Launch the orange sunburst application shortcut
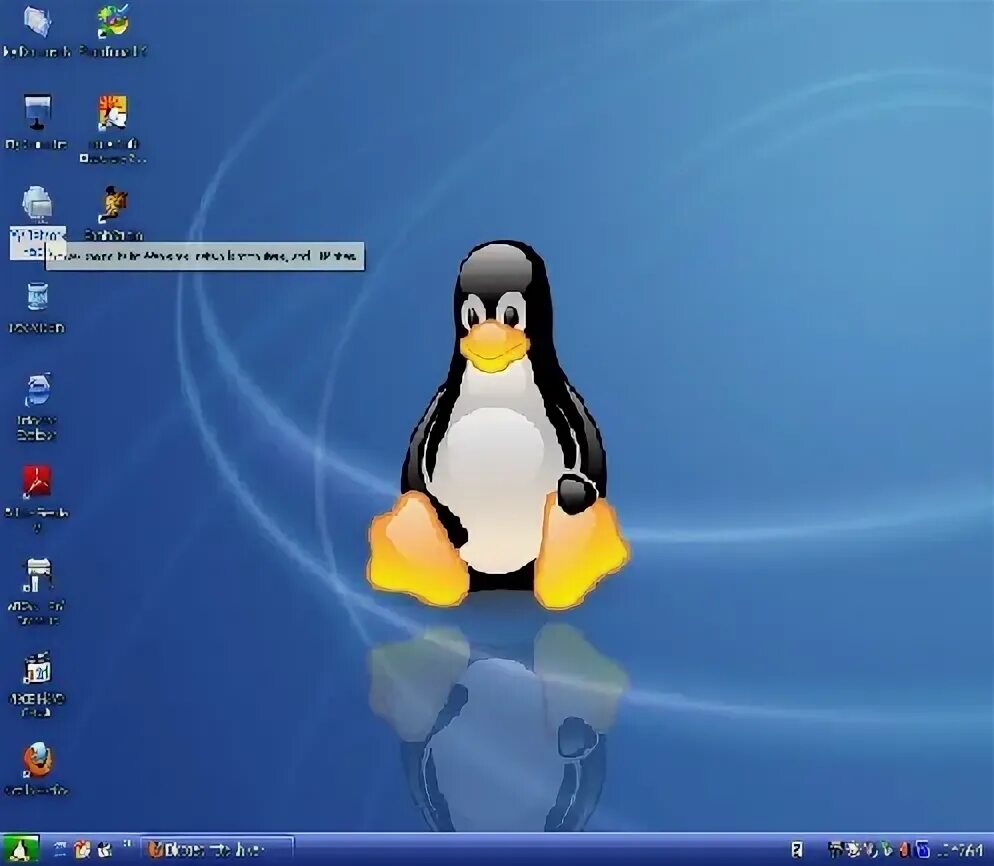The image size is (994, 866). (x=112, y=113)
